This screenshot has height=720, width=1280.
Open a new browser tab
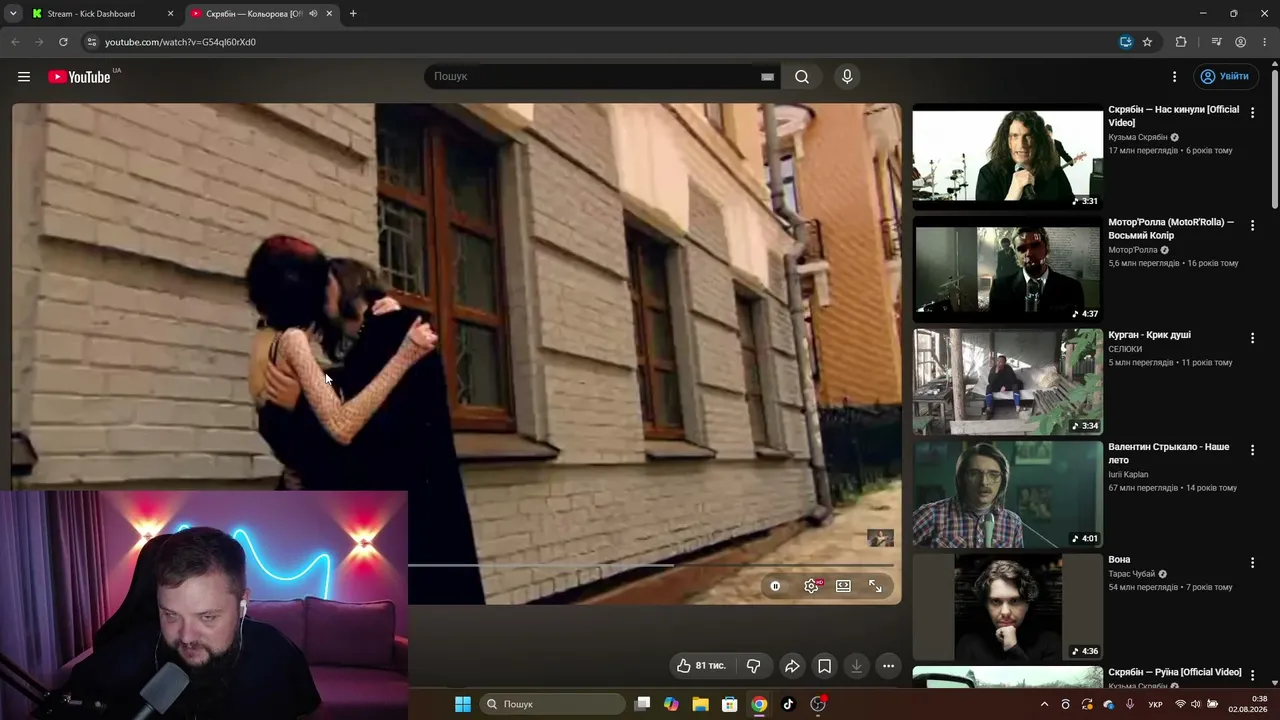coord(353,14)
